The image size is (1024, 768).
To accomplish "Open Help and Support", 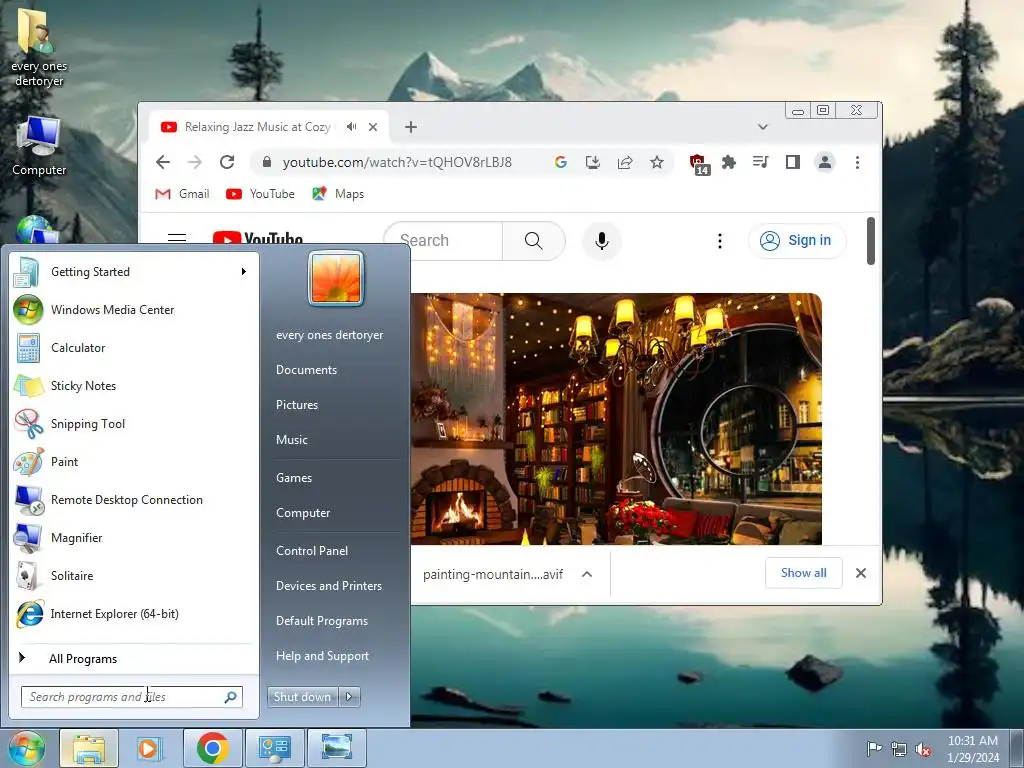I will pyautogui.click(x=322, y=656).
